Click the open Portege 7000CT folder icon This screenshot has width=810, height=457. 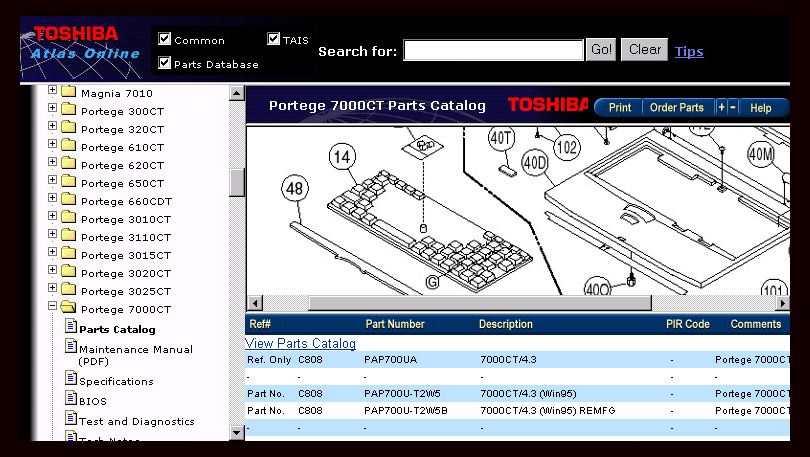[68, 308]
